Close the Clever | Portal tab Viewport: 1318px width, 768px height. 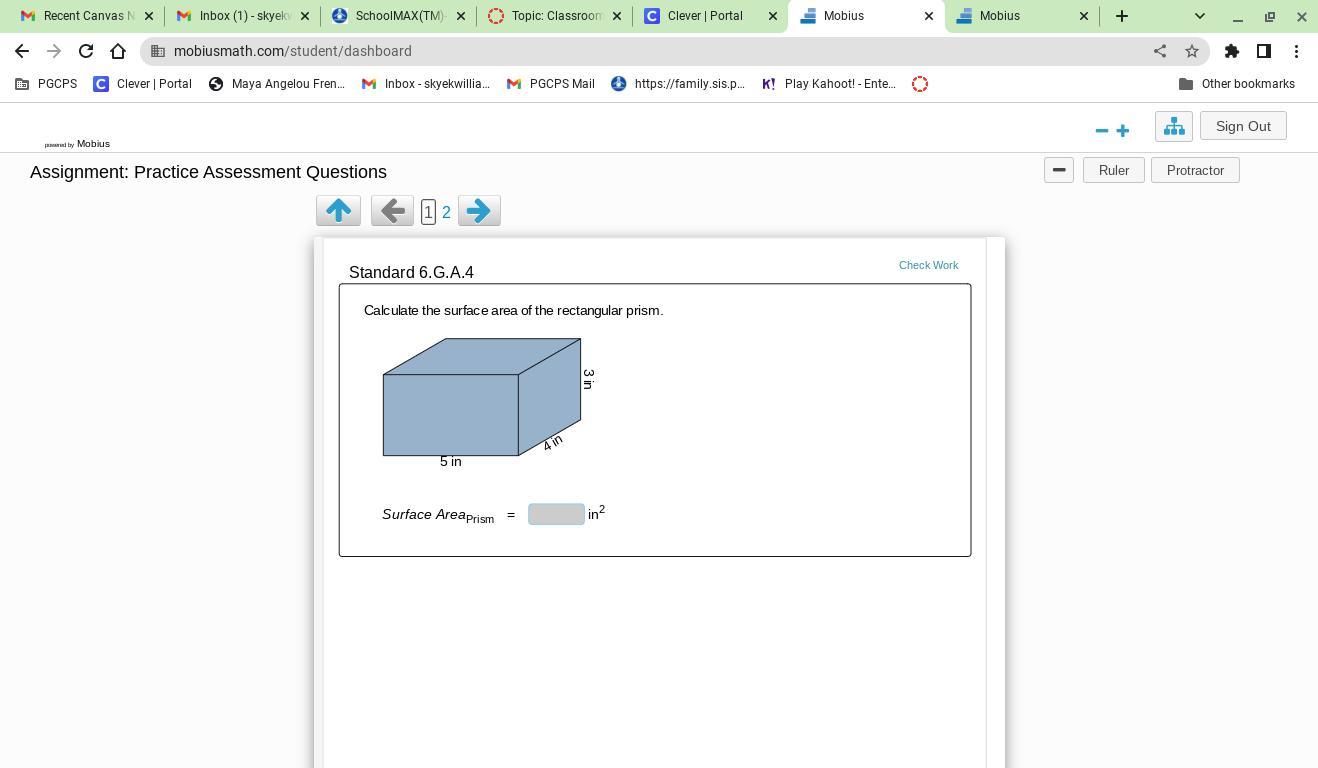pos(773,16)
